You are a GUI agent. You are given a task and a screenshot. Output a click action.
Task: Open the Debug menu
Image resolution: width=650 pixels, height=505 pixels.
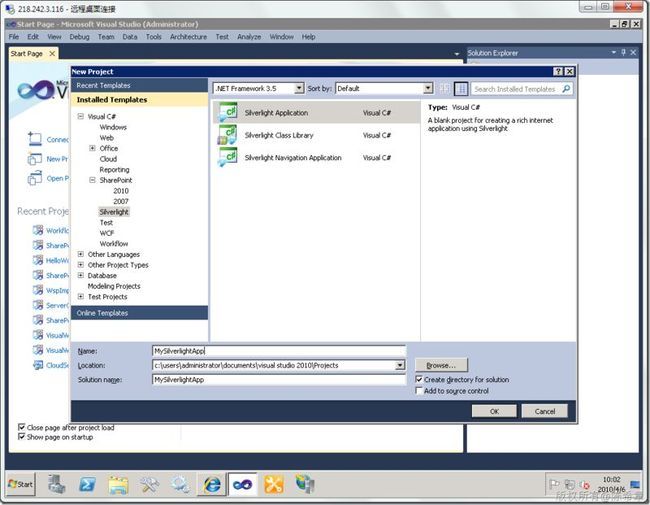[79, 36]
